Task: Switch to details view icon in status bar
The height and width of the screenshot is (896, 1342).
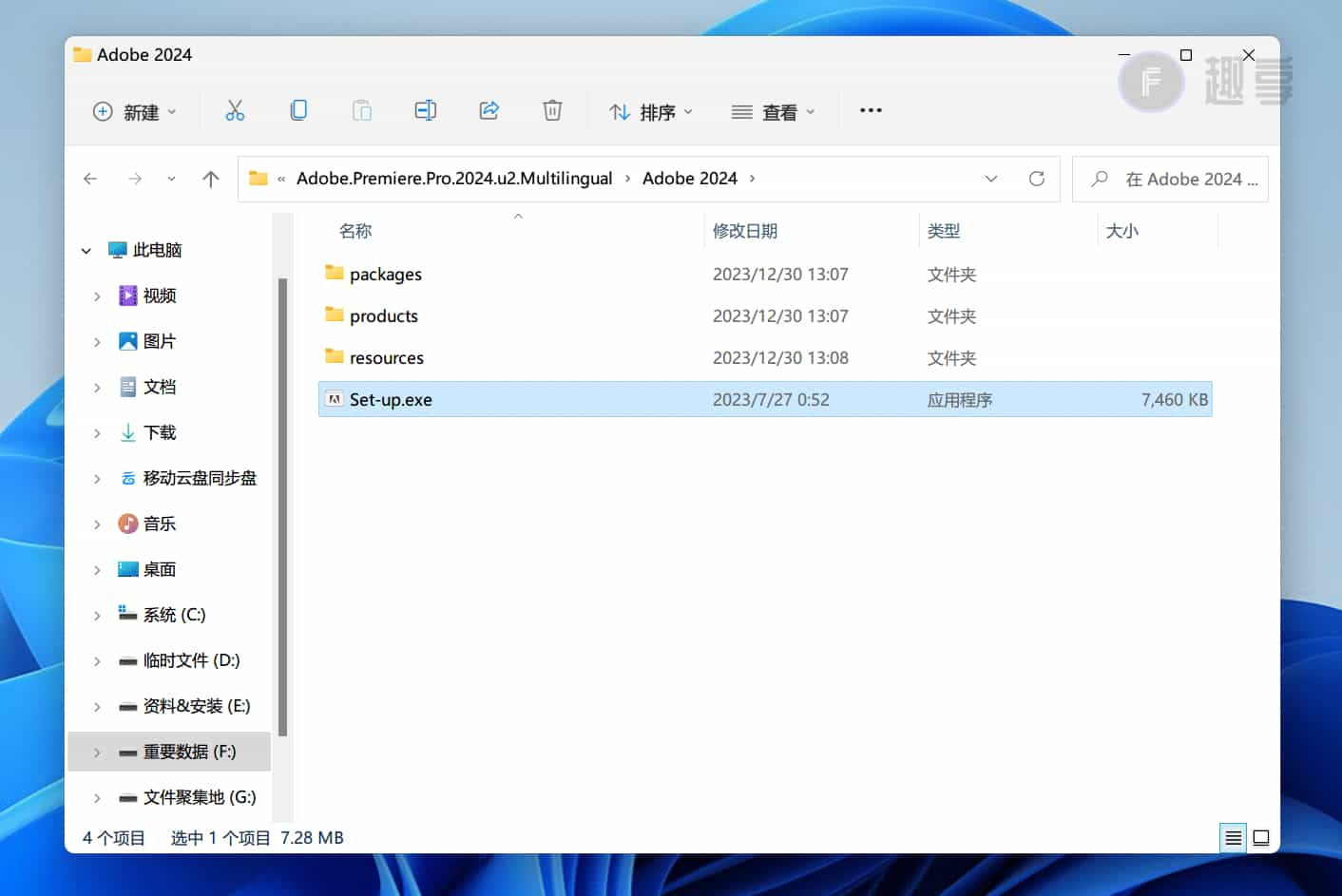Action: (1233, 838)
